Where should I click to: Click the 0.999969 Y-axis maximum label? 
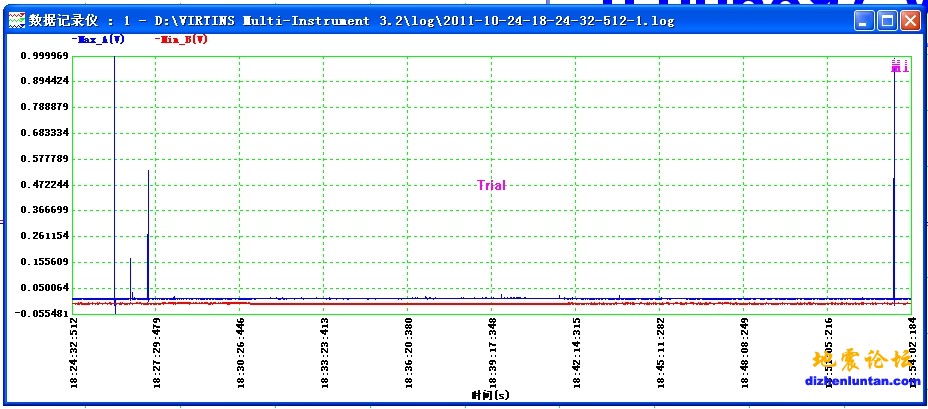click(45, 56)
